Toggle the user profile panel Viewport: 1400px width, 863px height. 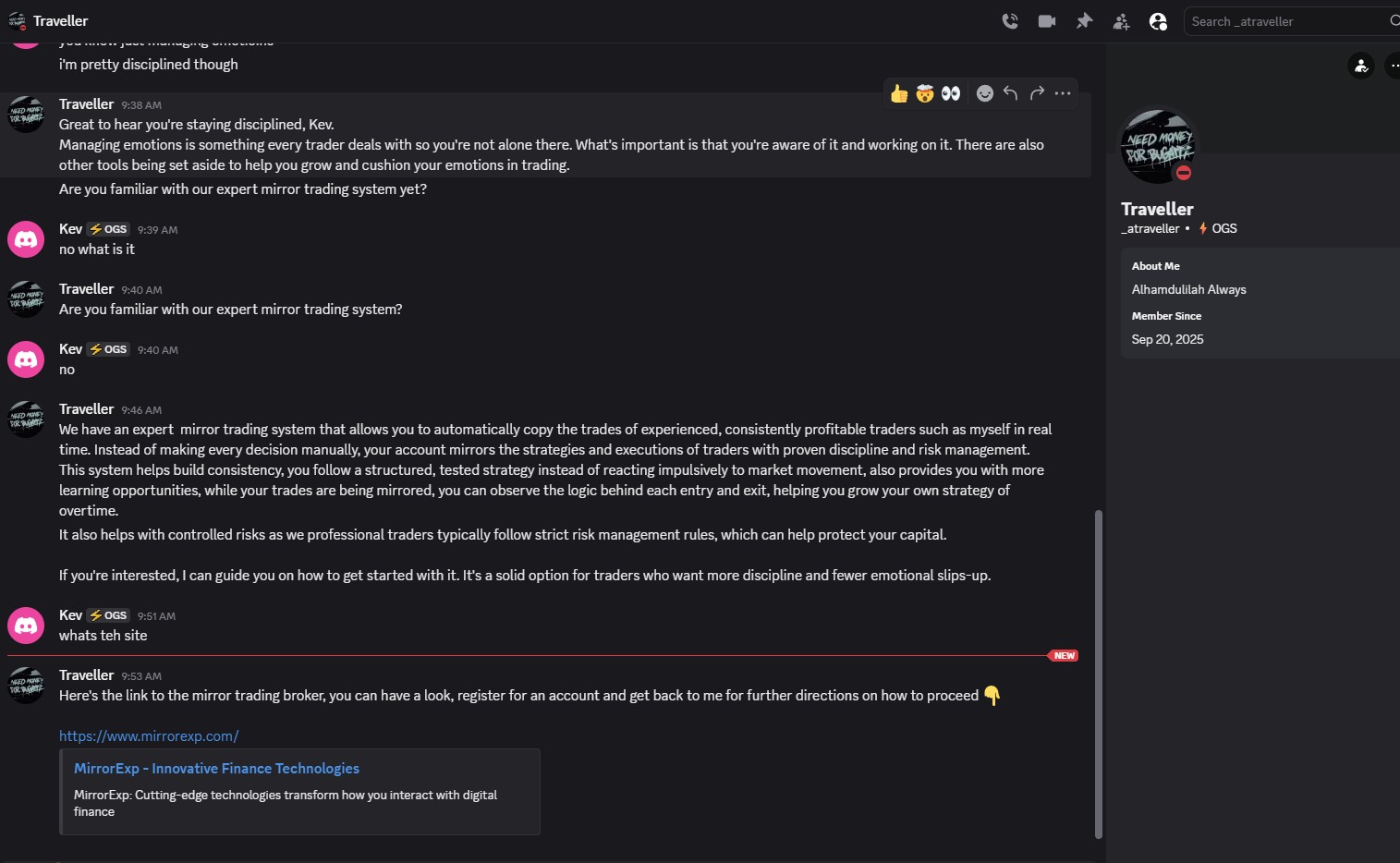pos(1158,21)
